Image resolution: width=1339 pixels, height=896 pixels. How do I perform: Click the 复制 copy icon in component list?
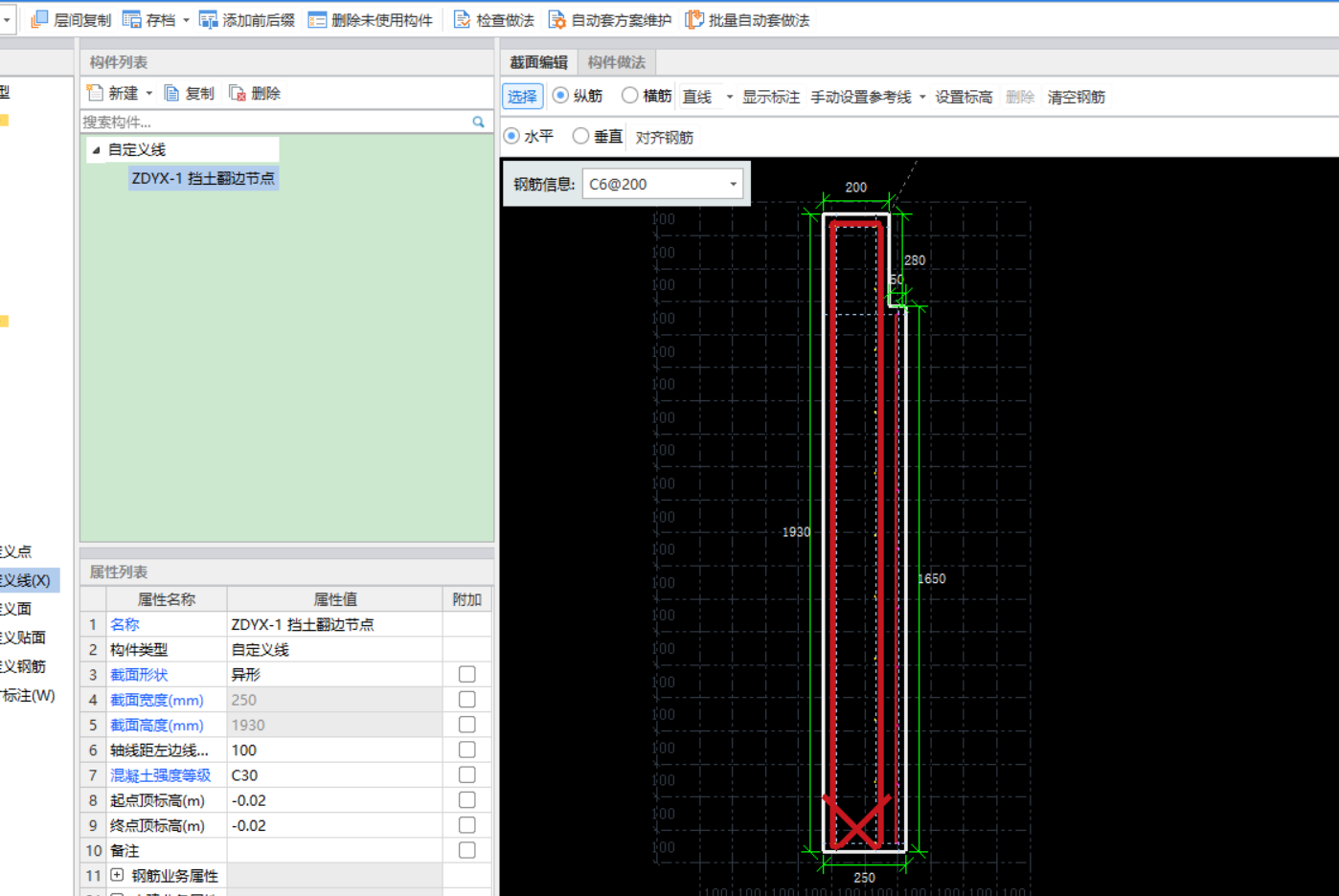click(x=171, y=93)
